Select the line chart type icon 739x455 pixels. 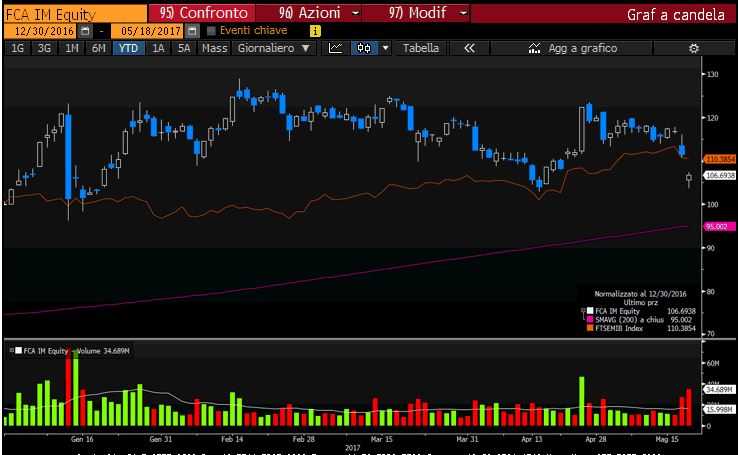[x=336, y=48]
